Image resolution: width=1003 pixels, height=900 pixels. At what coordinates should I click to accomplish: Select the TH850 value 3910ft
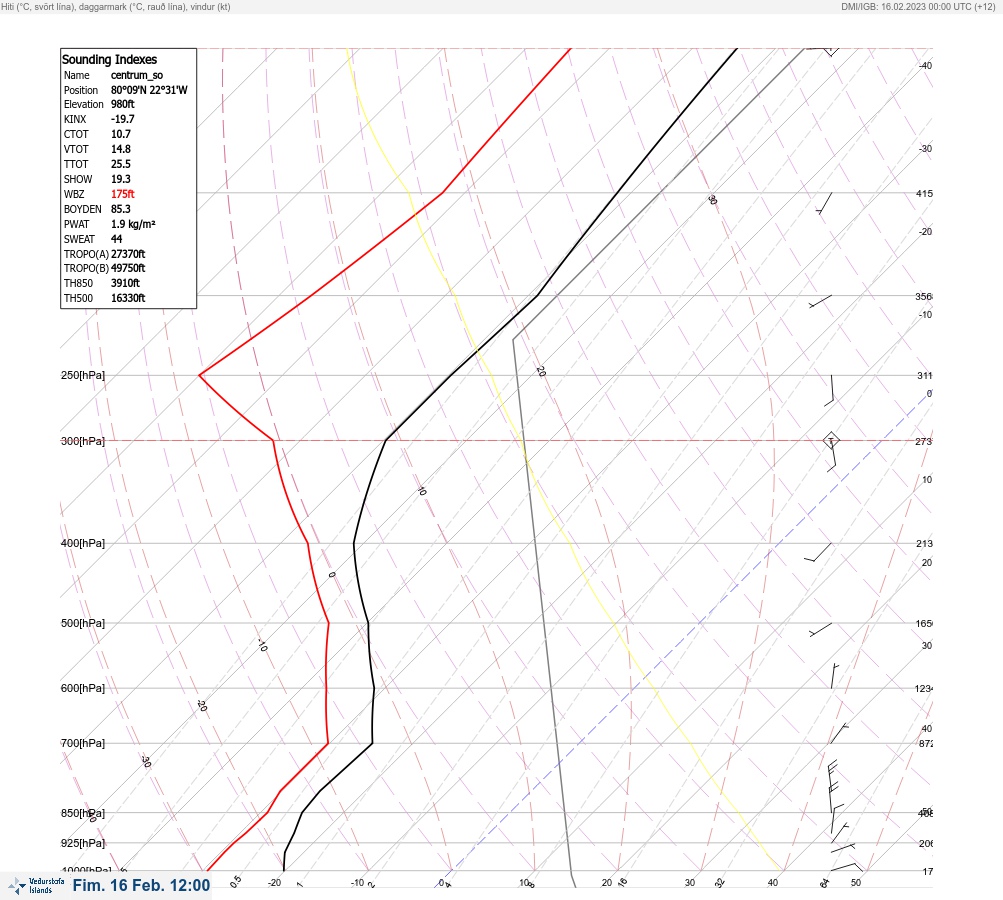click(125, 283)
